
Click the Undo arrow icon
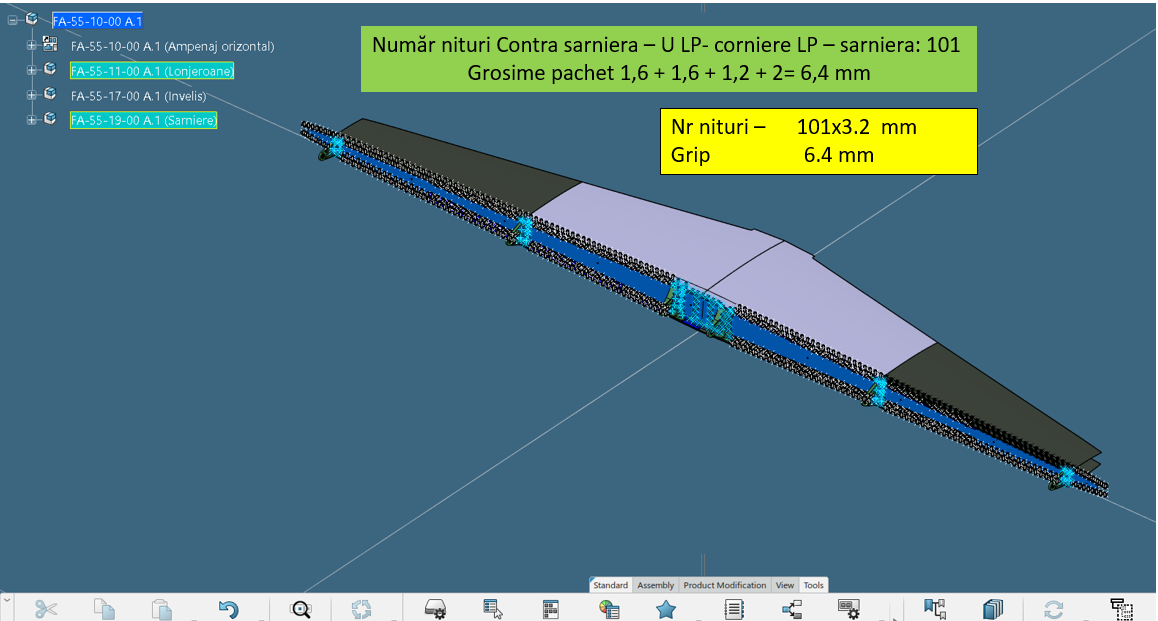229,608
